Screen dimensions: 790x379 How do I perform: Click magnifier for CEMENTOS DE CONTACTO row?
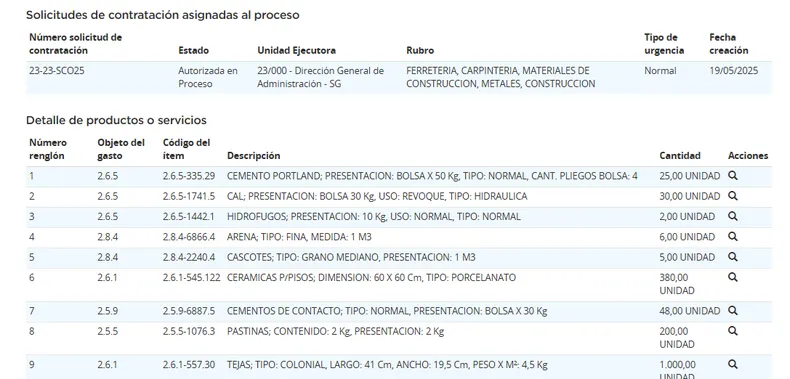pyautogui.click(x=733, y=311)
